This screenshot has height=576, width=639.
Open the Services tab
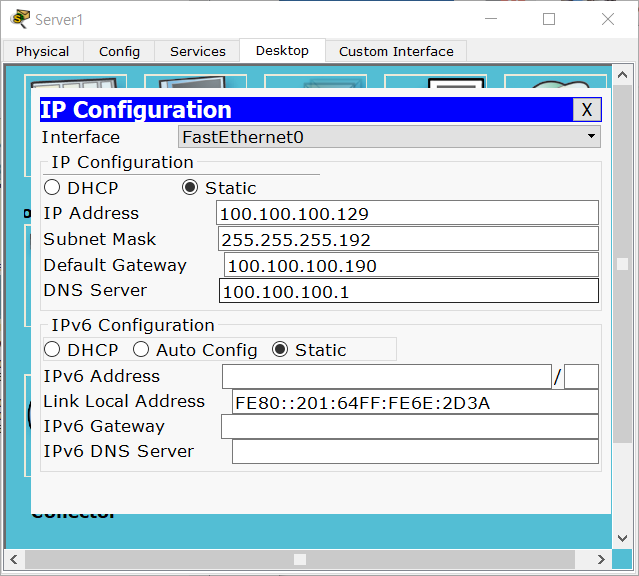coord(197,51)
